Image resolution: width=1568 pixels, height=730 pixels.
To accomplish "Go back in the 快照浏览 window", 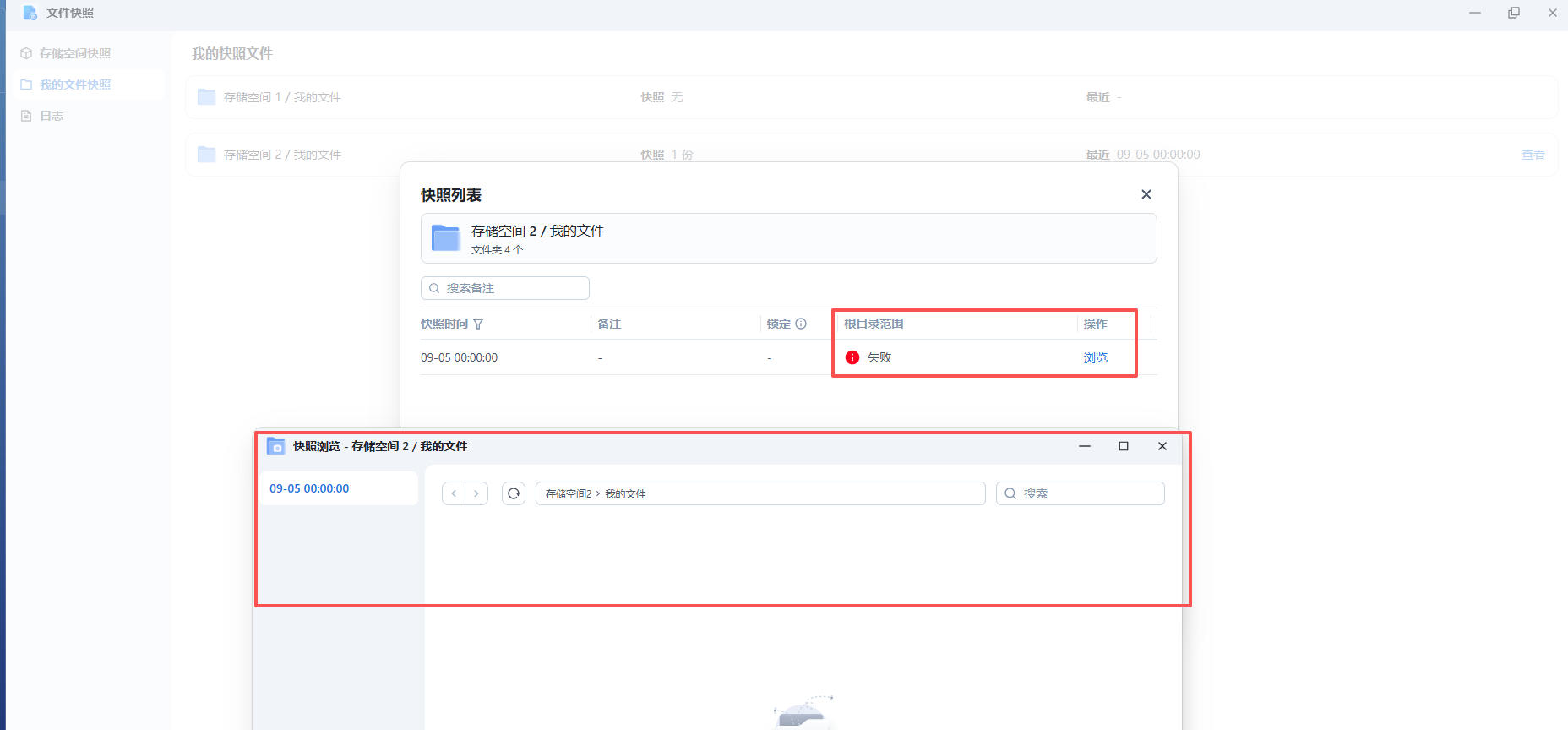I will point(454,493).
